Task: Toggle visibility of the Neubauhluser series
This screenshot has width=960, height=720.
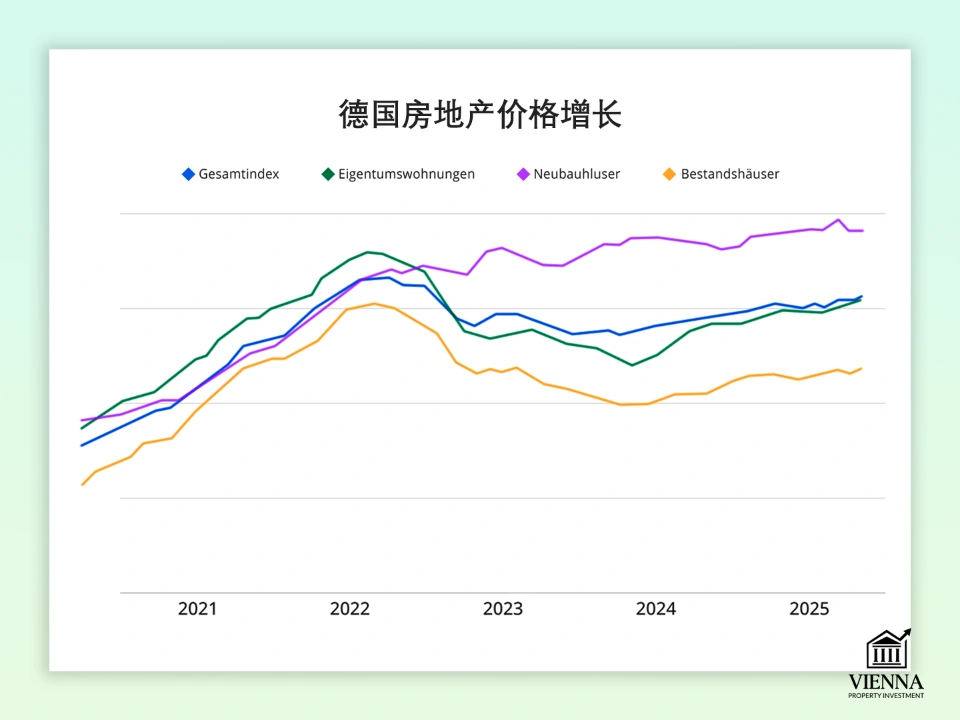Action: point(577,173)
